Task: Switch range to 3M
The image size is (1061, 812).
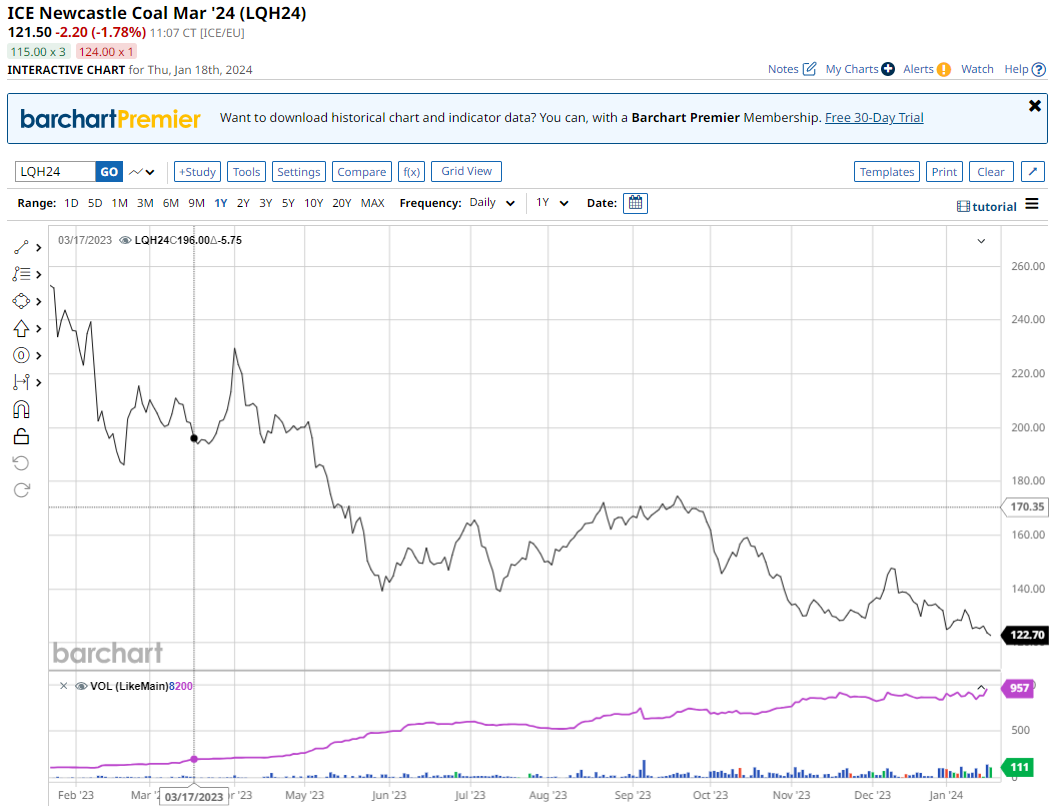Action: point(145,203)
